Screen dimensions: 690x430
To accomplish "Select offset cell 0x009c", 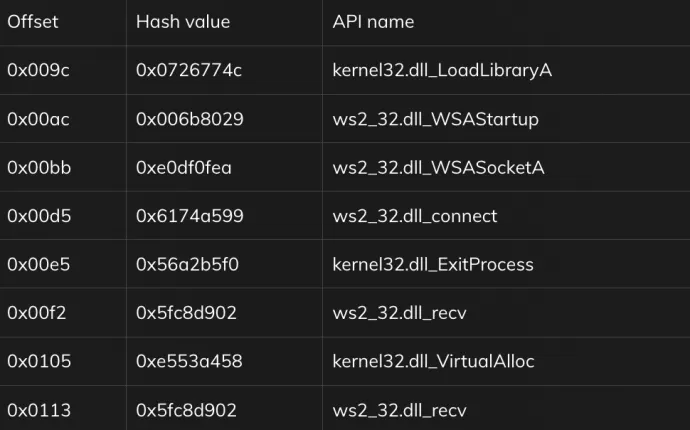I will click(x=38, y=70).
